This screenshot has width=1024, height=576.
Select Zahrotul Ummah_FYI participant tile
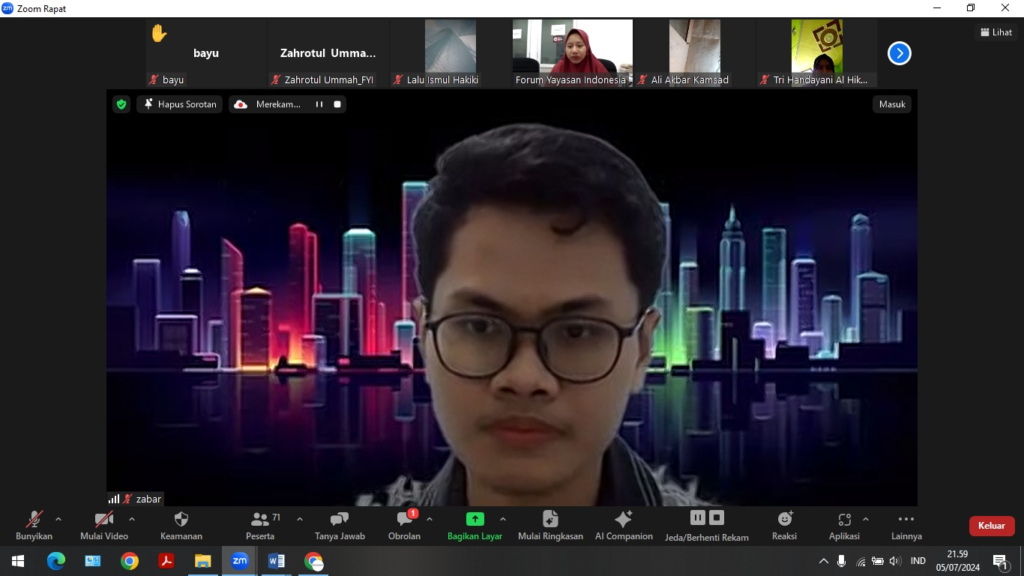click(328, 54)
